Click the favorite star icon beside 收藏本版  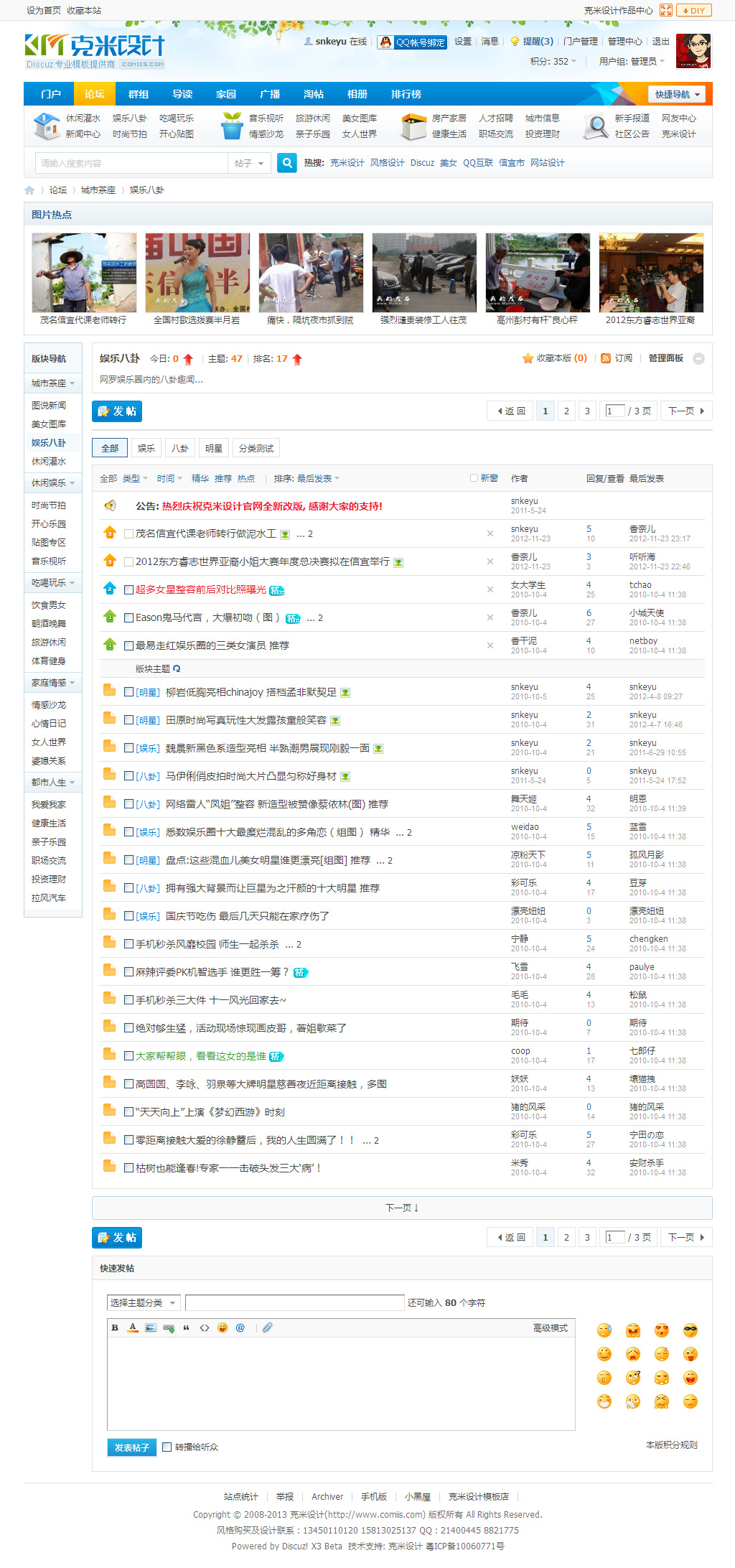point(528,358)
